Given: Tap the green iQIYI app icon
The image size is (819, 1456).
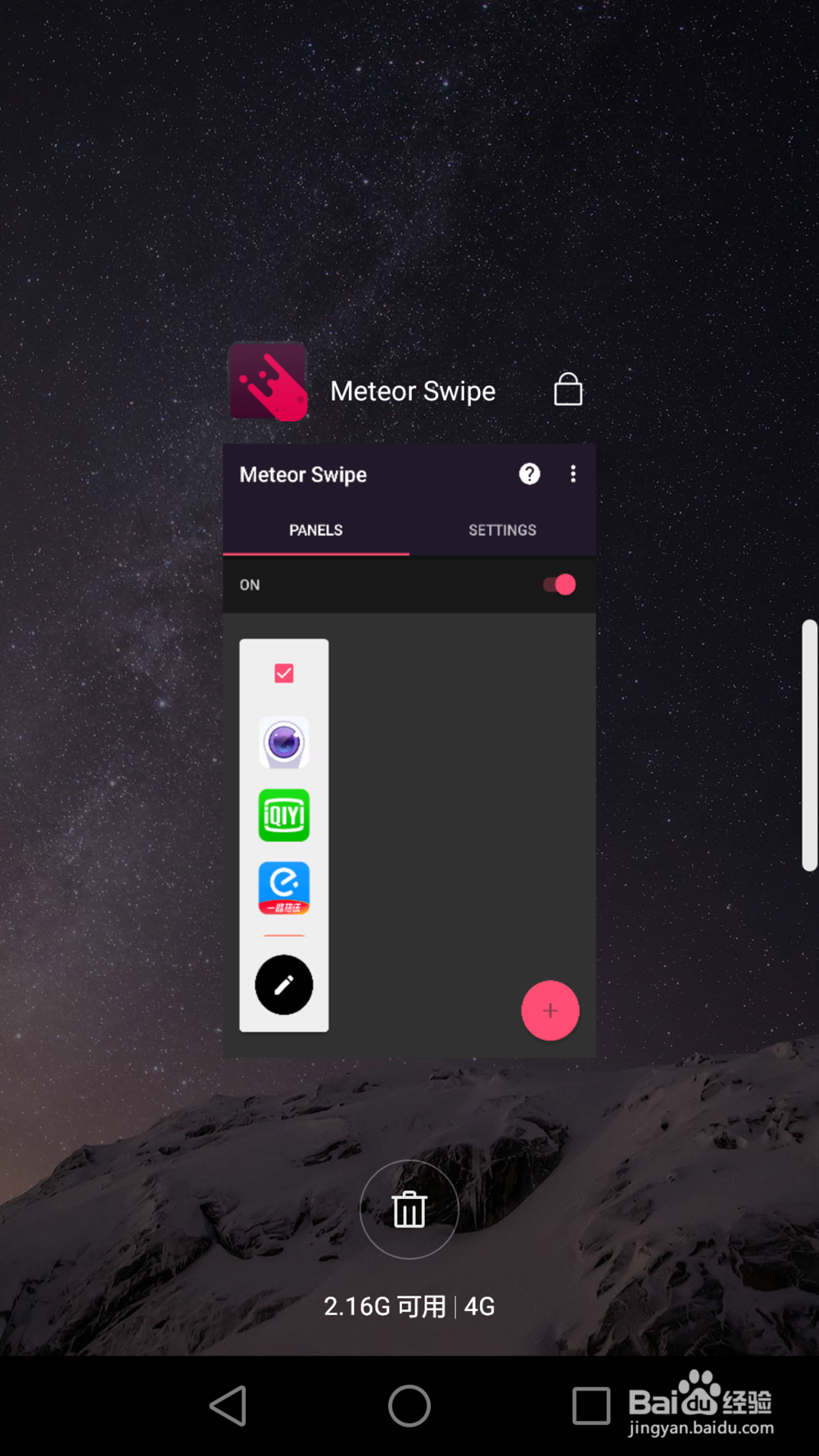Looking at the screenshot, I should point(284,816).
